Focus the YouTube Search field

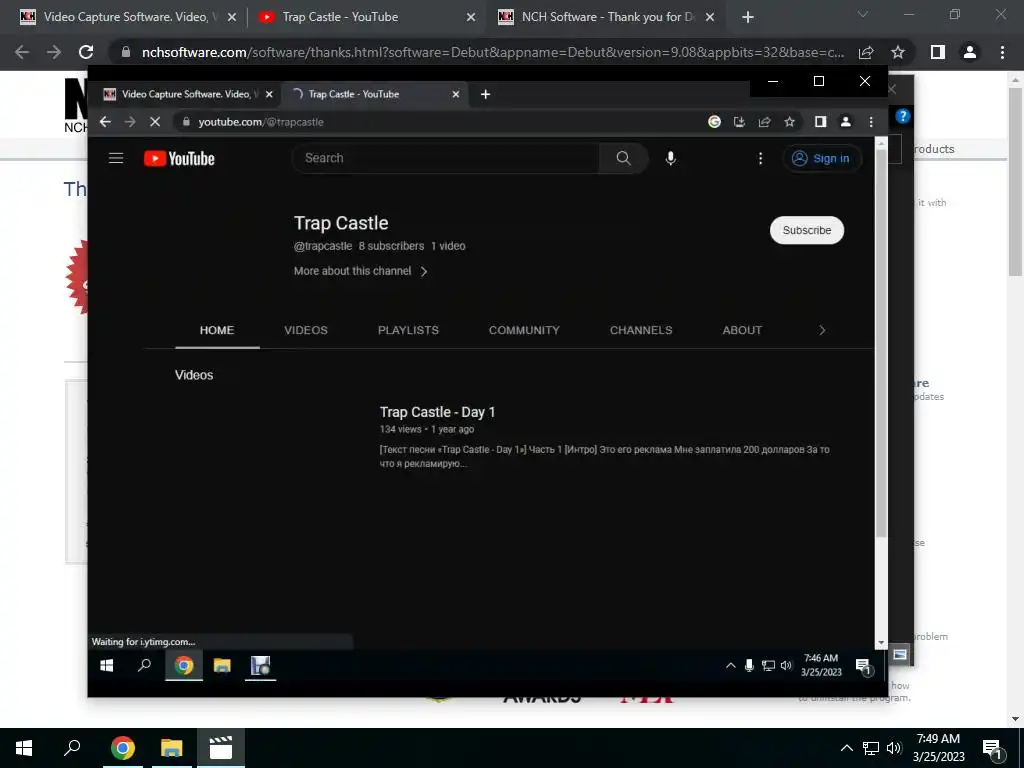[445, 158]
